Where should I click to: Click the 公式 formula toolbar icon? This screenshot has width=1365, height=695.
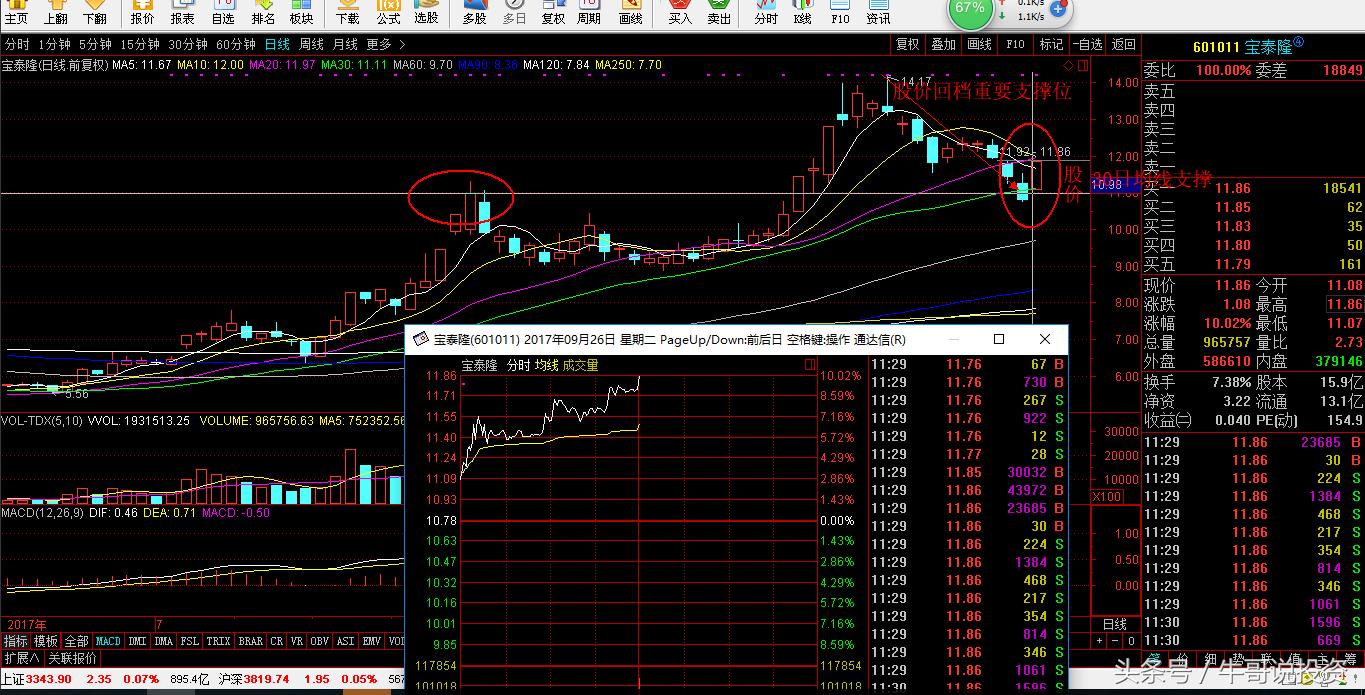point(388,13)
